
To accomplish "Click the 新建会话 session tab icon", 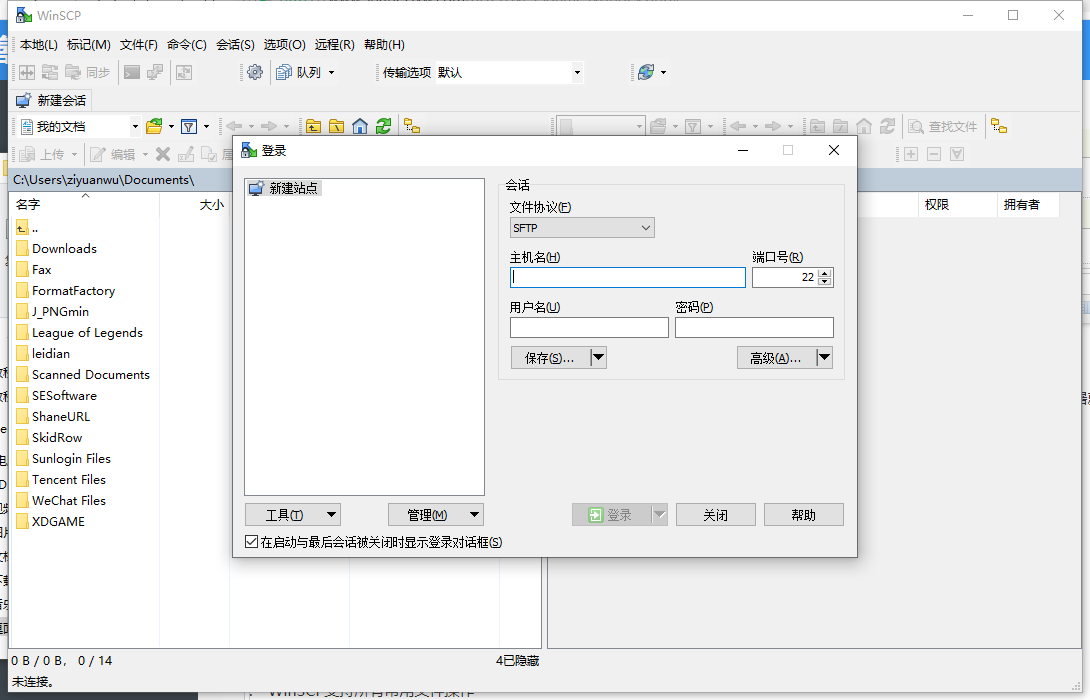I will pyautogui.click(x=24, y=100).
